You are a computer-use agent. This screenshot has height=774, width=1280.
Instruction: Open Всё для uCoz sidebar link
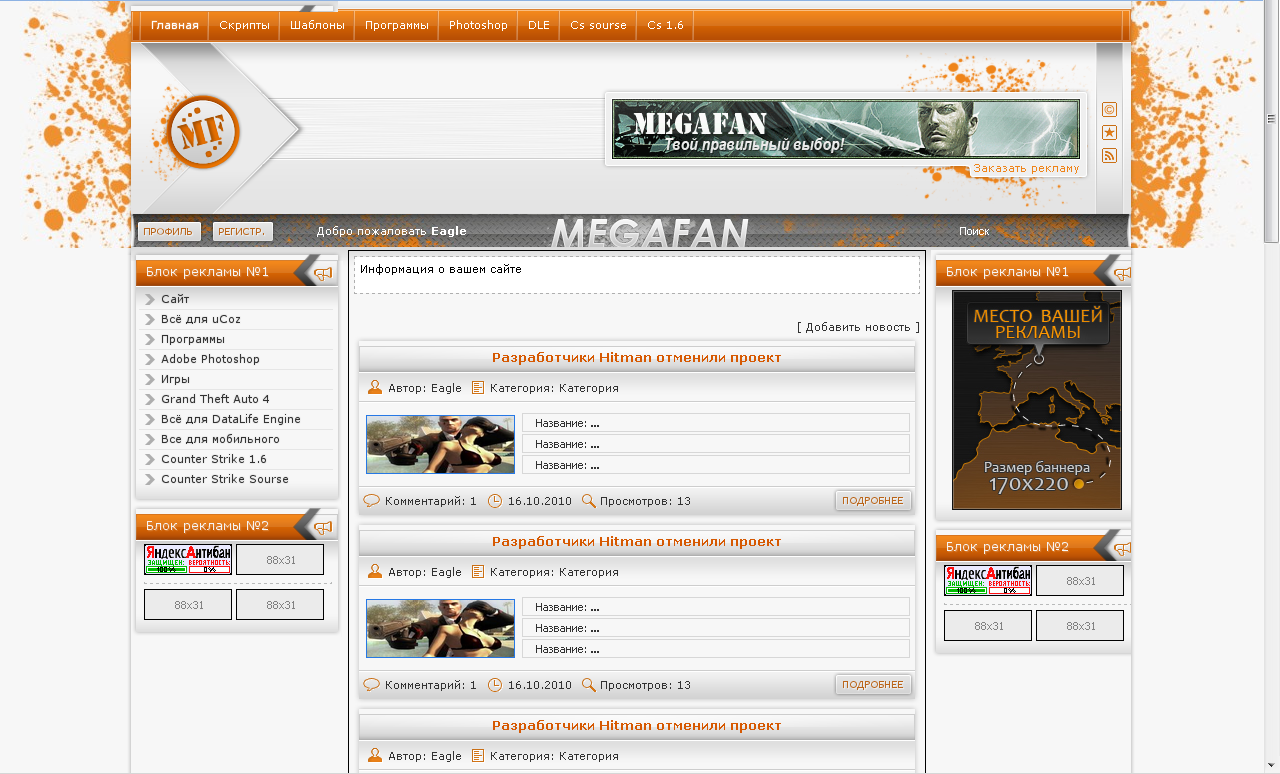click(201, 319)
